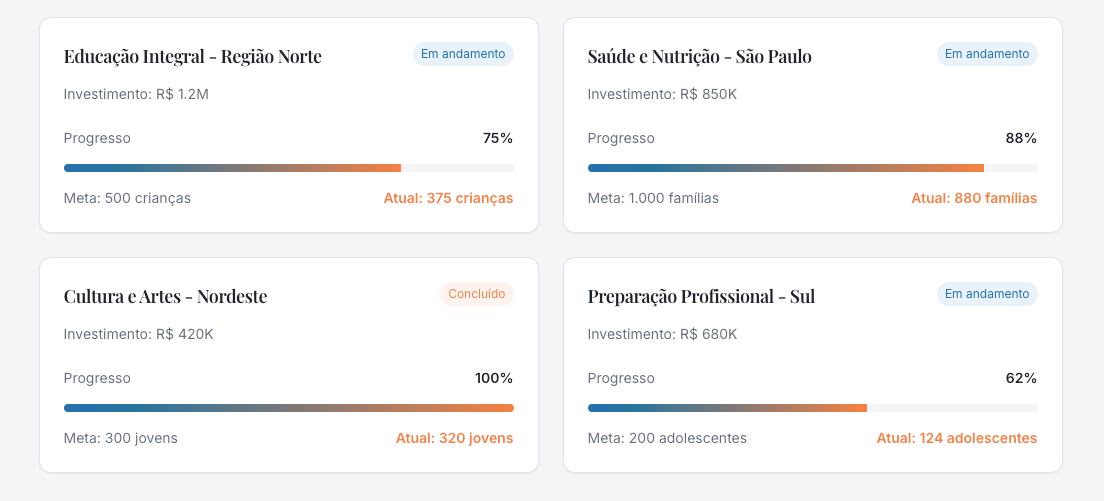
Task: Click the Educação Integral - Região Norte title
Action: [193, 56]
